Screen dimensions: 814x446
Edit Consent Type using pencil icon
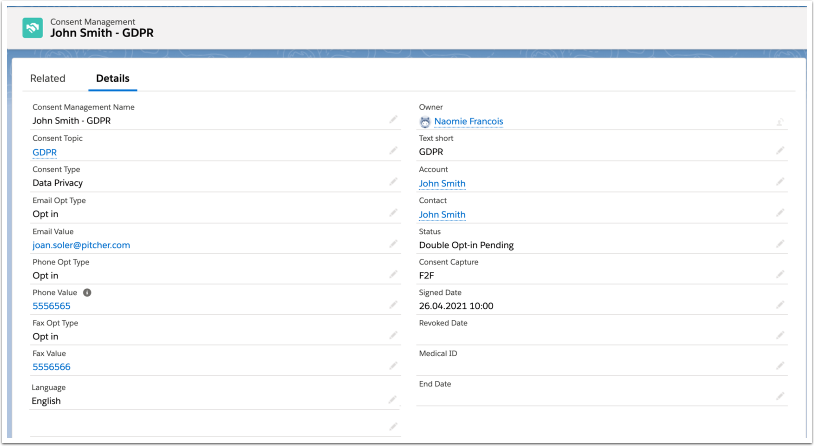(393, 182)
